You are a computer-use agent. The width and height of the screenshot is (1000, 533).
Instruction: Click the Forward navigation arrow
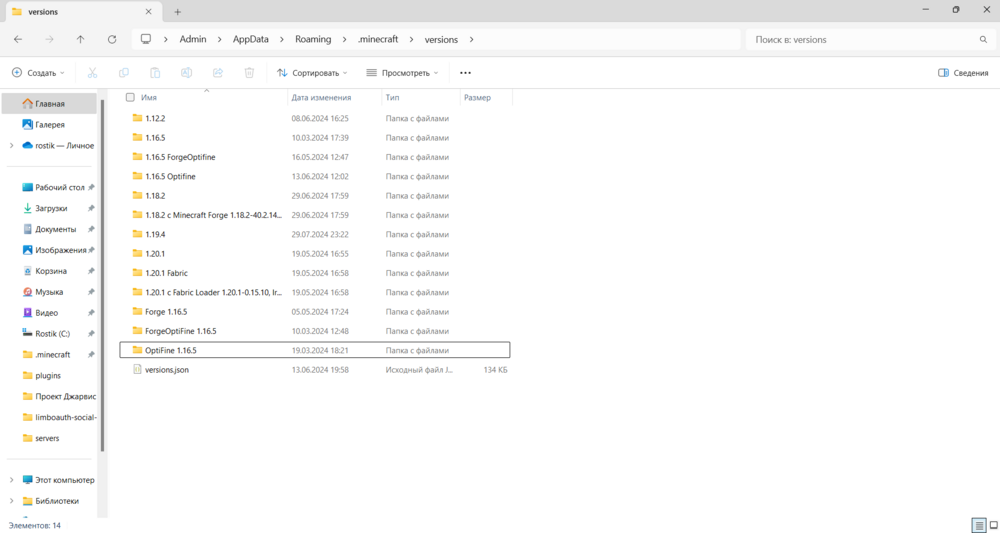click(x=49, y=40)
